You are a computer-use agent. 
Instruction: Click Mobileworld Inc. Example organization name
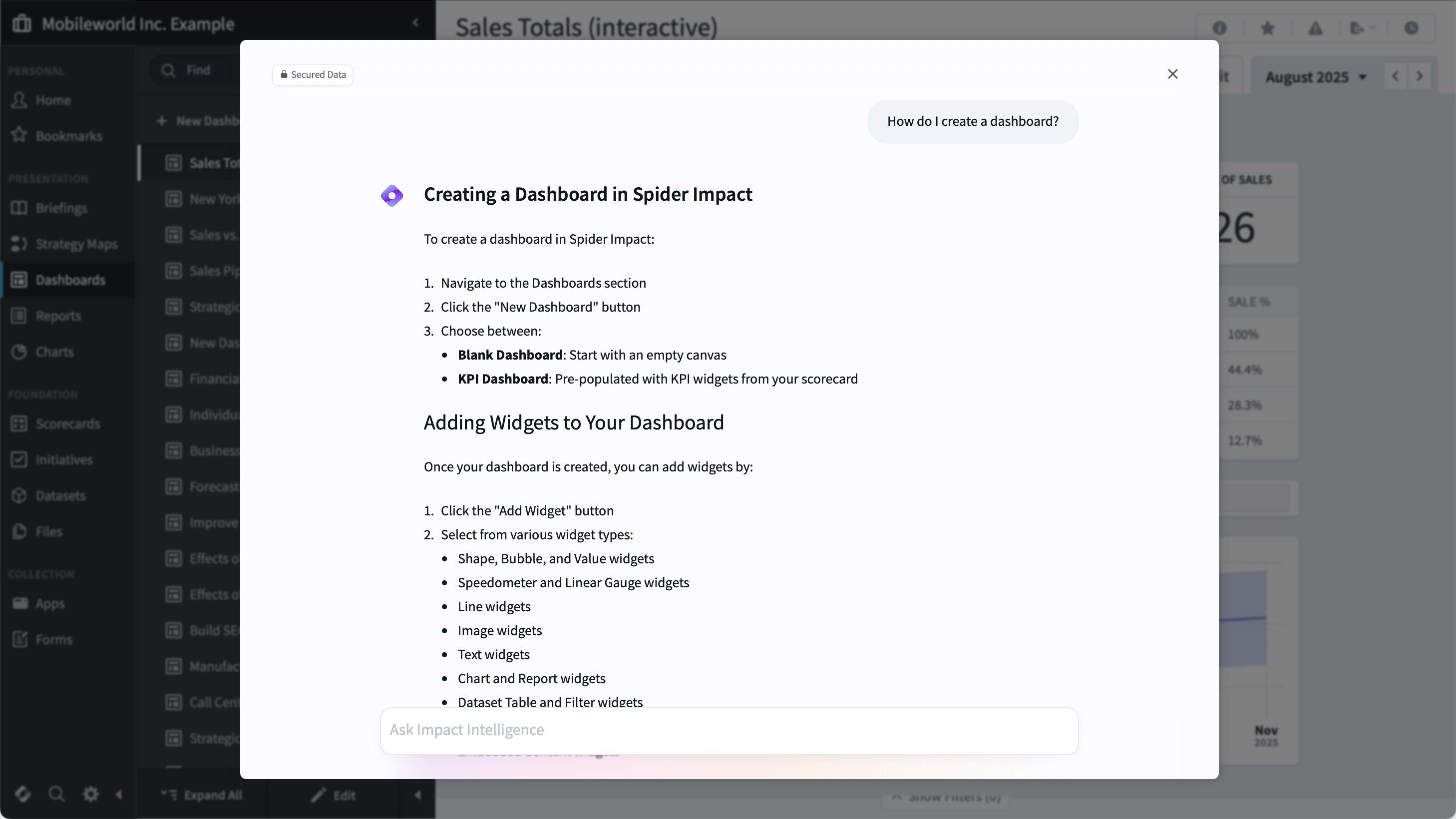point(138,24)
